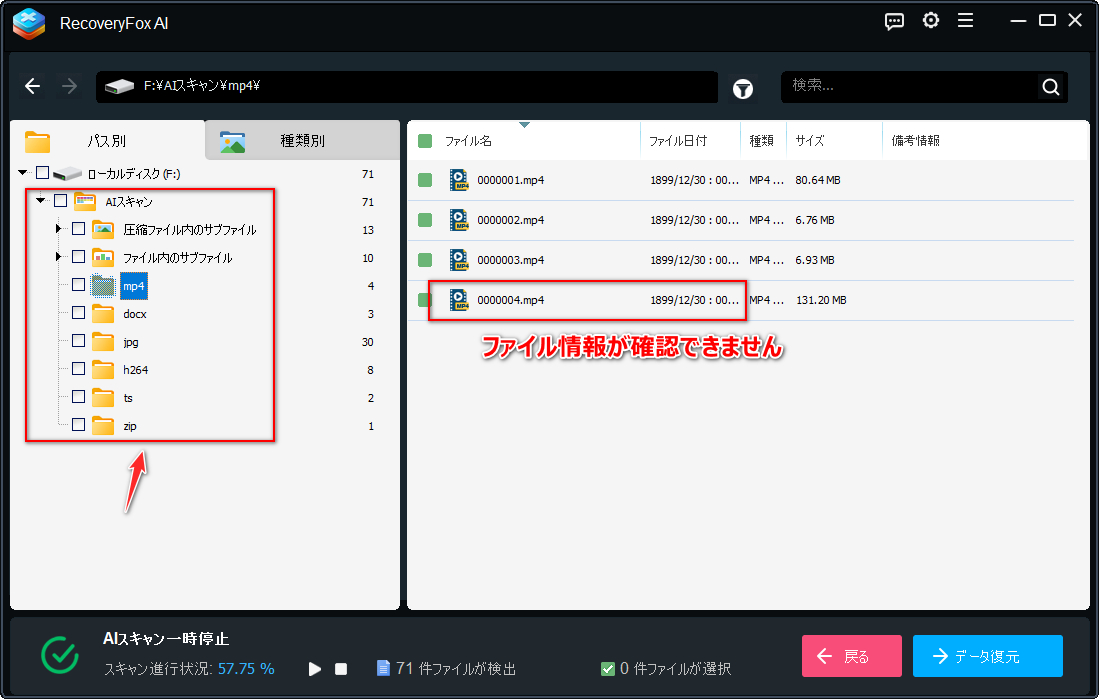Viewport: 1099px width, 699px height.
Task: Open the filter funnel icon
Action: 743,89
